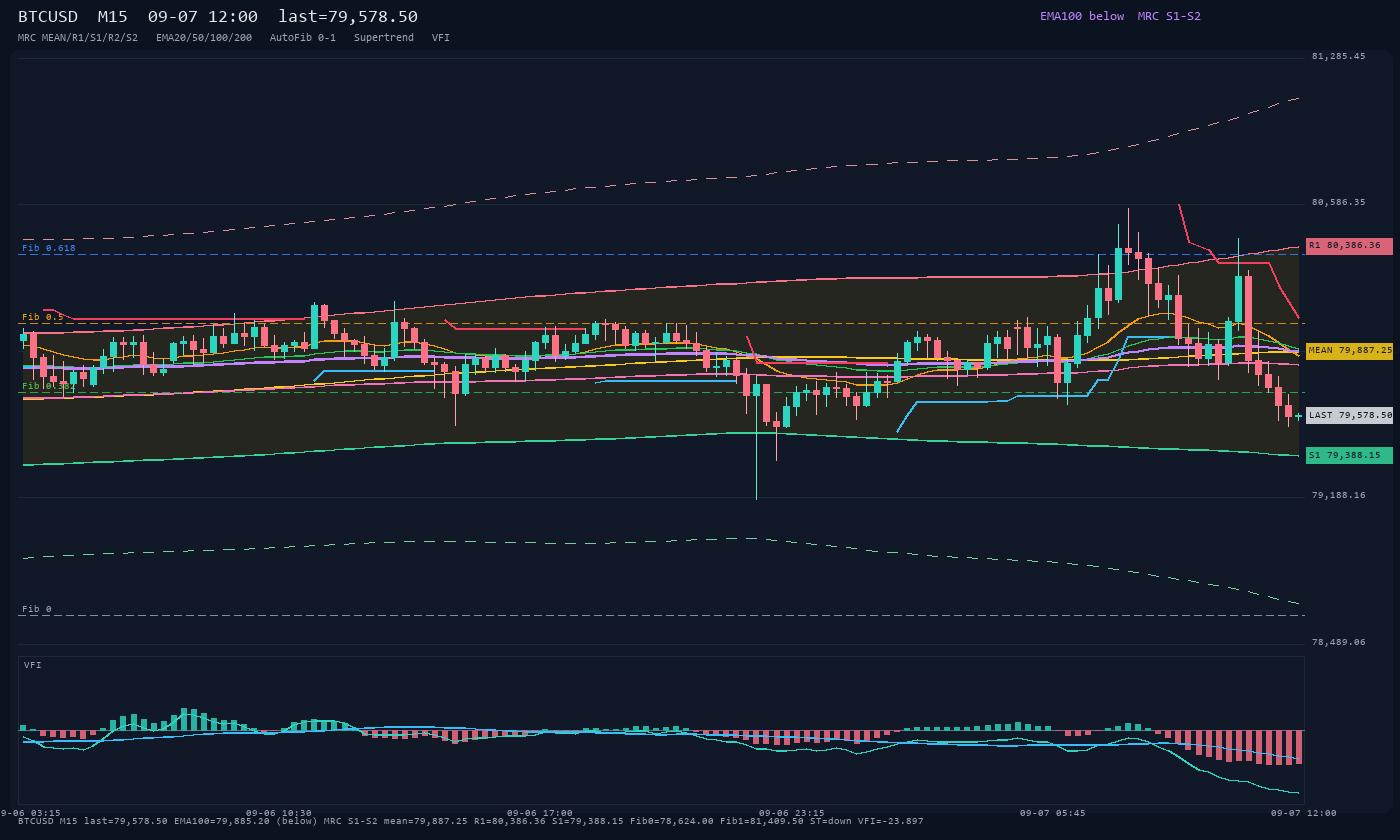Image resolution: width=1400 pixels, height=840 pixels.
Task: Click the 79,188.16 price axis label
Action: tap(1338, 495)
